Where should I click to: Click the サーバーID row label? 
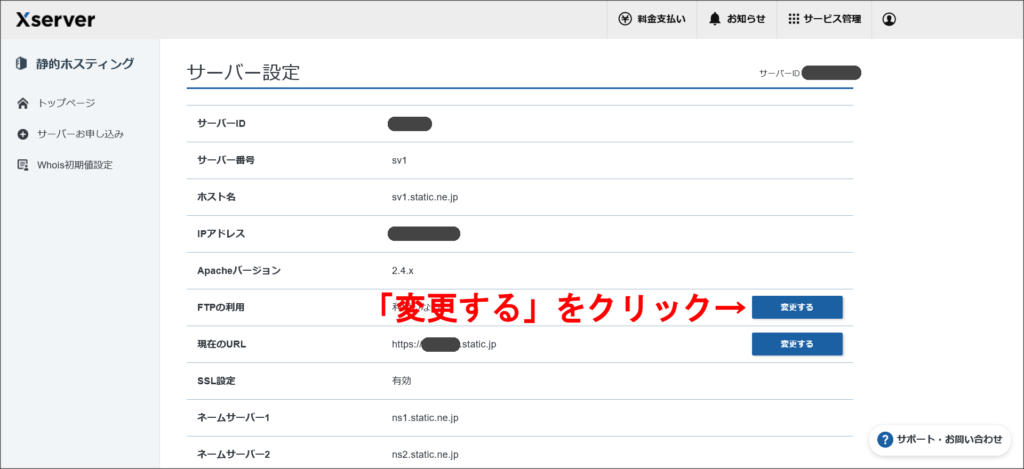(x=221, y=123)
